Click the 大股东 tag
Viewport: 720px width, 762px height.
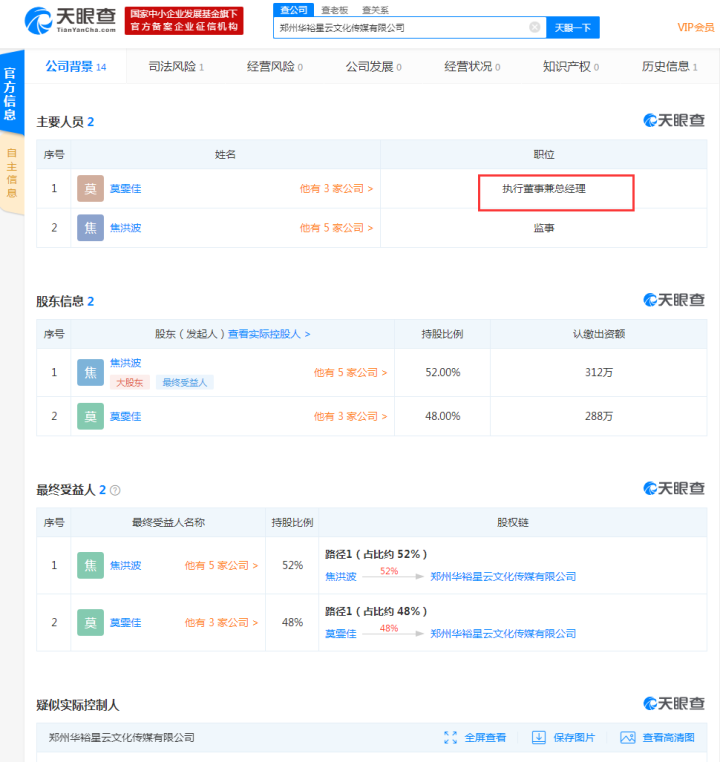(x=130, y=382)
